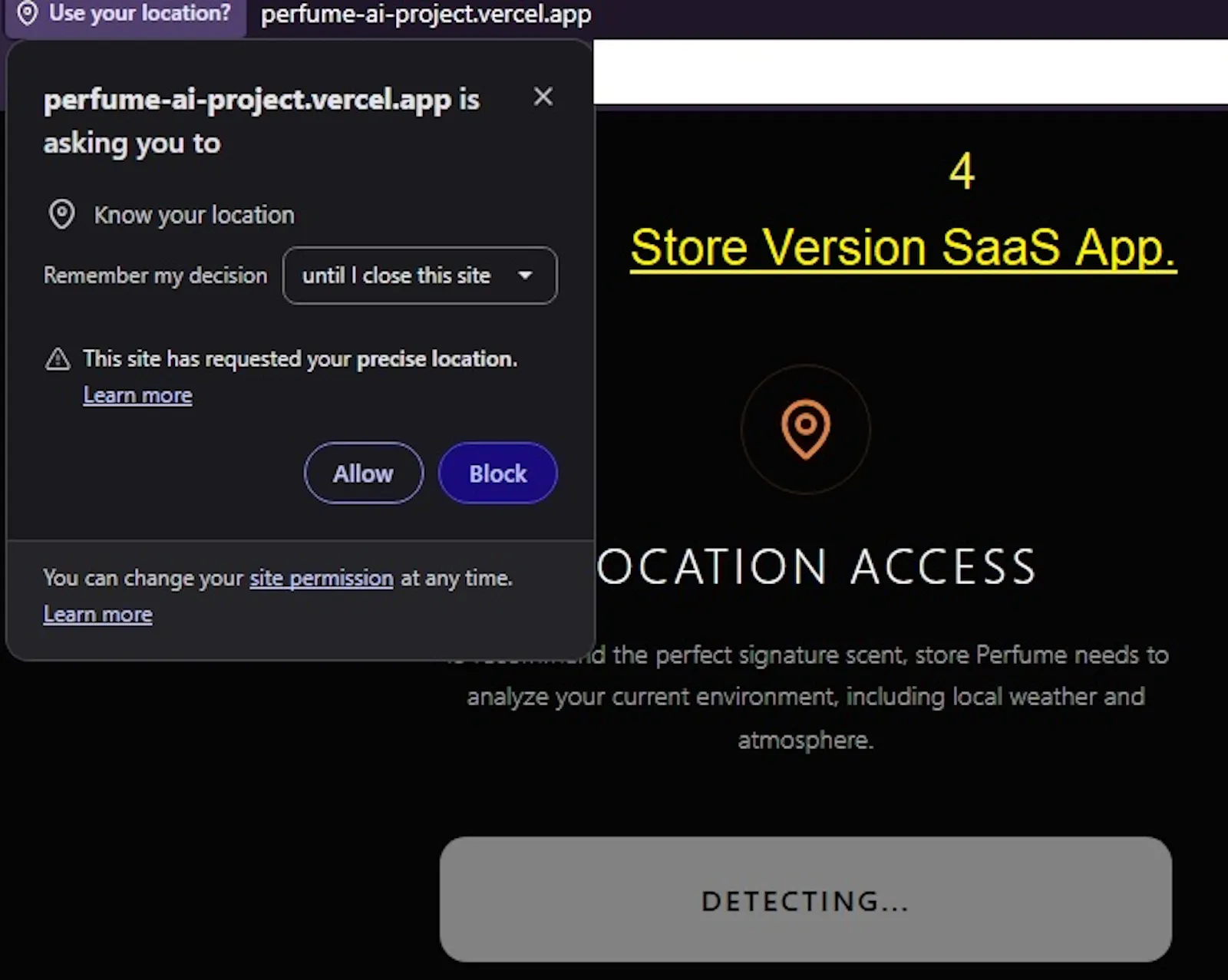Click the warning triangle icon in popup
Screen dimensions: 1228x980
click(58, 359)
